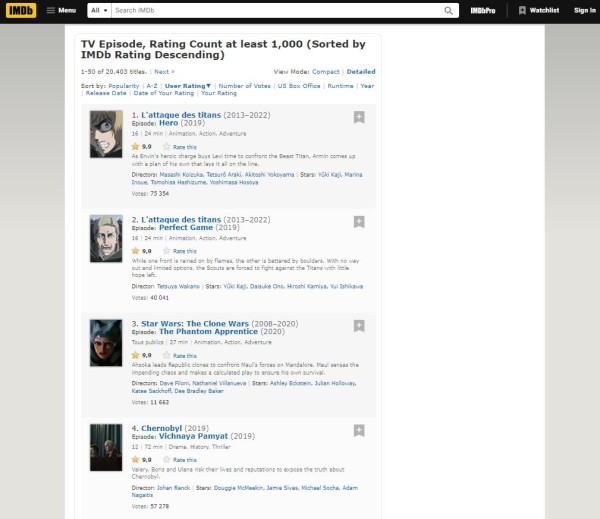600x519 pixels.
Task: Open star Jamie Sives' page
Action: [282, 488]
